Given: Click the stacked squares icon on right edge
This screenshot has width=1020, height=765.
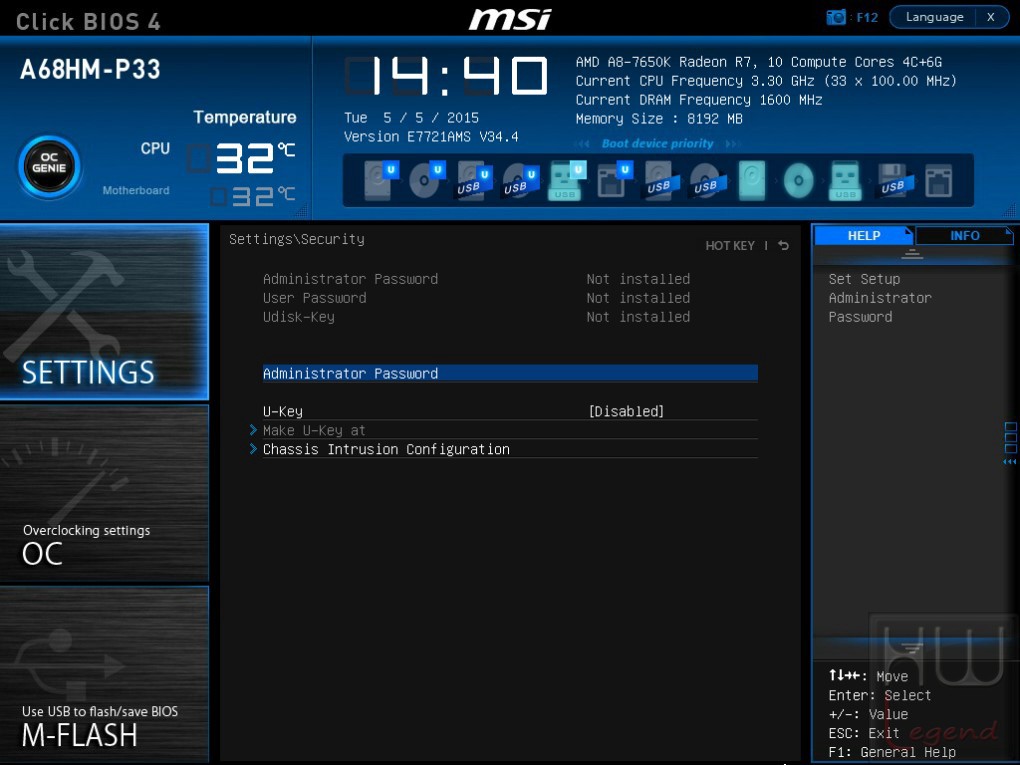Looking at the screenshot, I should 1010,438.
